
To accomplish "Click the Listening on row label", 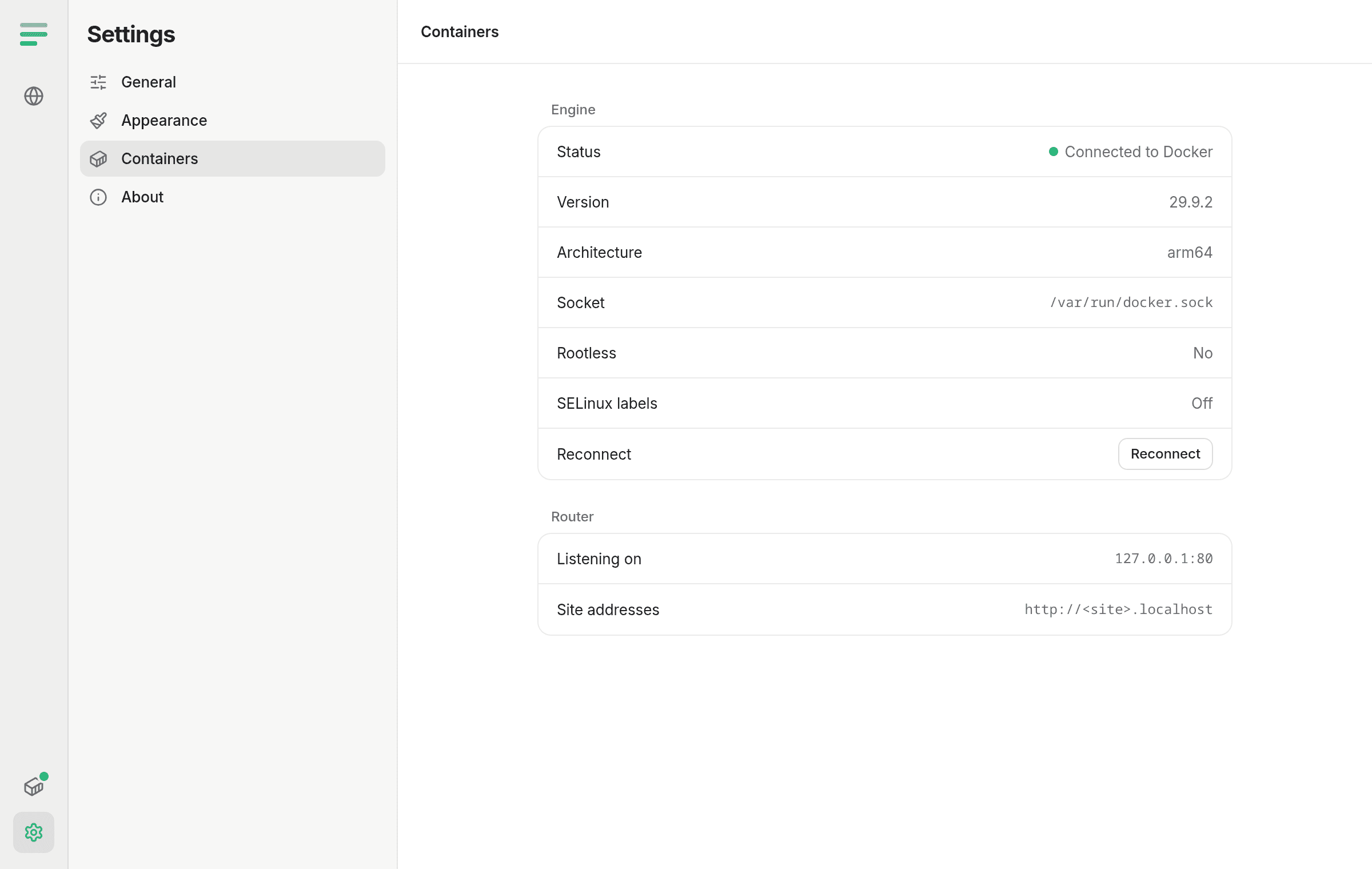I will coord(599,559).
